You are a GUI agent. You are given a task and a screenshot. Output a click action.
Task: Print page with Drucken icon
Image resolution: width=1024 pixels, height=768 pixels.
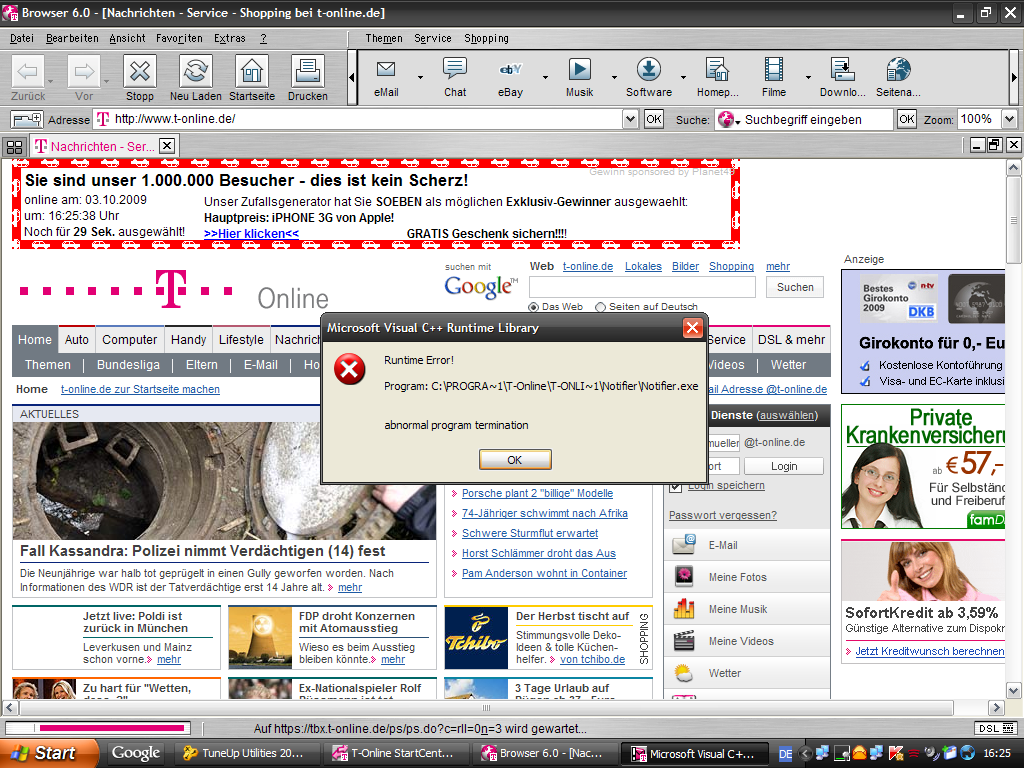coord(308,71)
